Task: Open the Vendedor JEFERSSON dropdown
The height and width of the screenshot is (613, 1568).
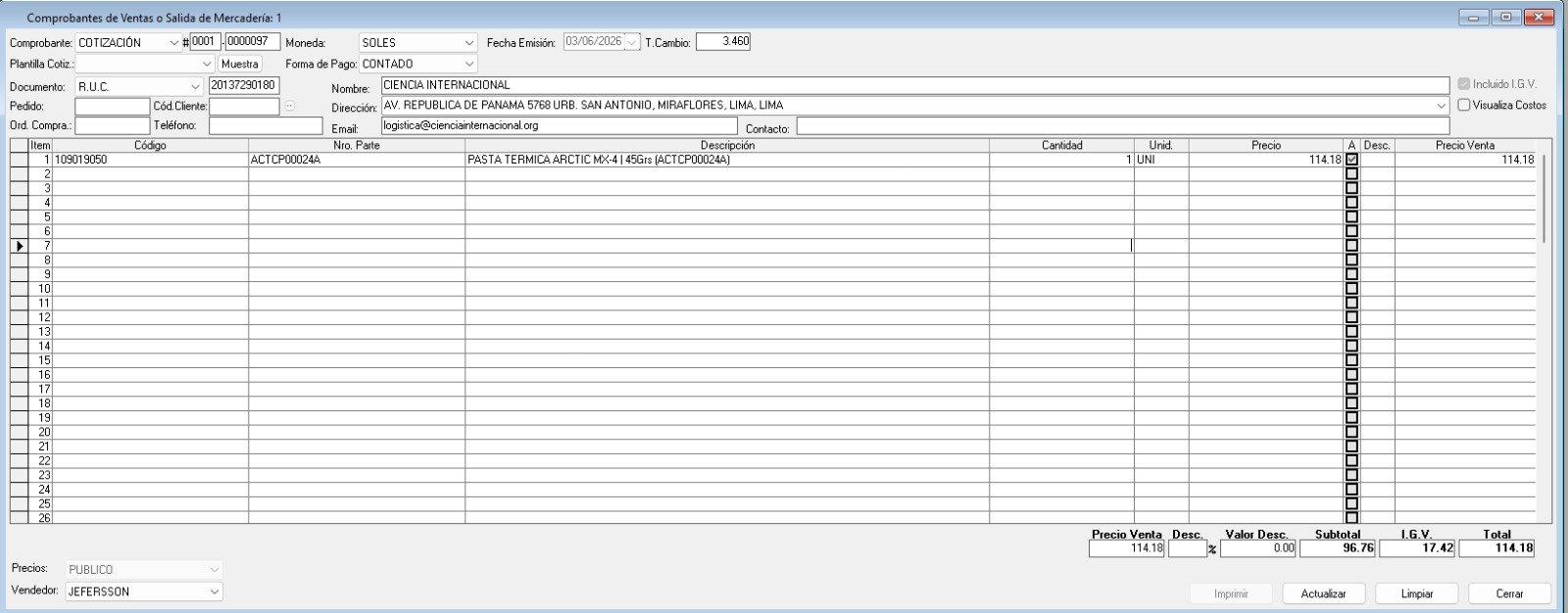Action: 215,591
